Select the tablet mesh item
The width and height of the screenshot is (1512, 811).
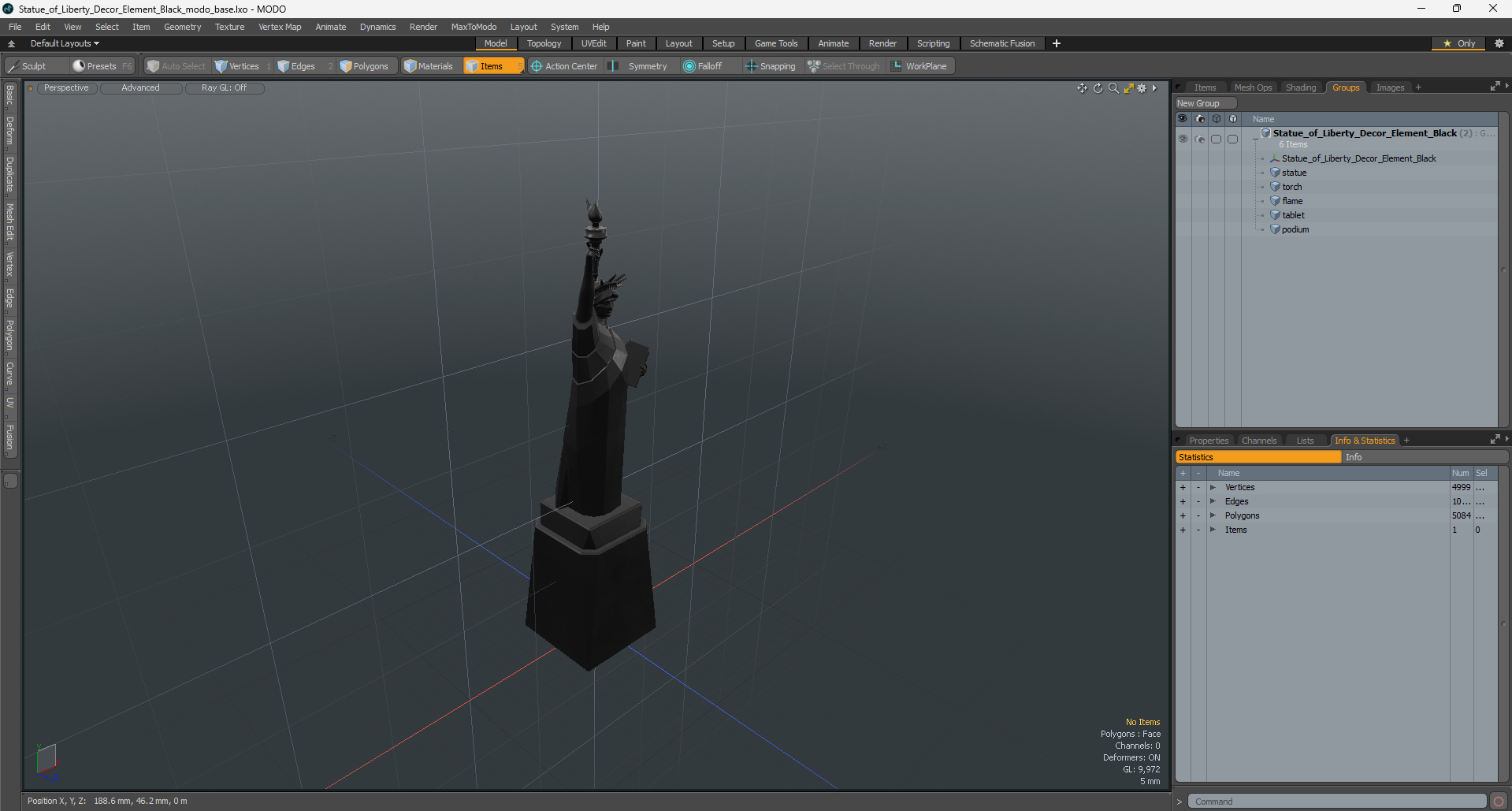click(x=1293, y=215)
